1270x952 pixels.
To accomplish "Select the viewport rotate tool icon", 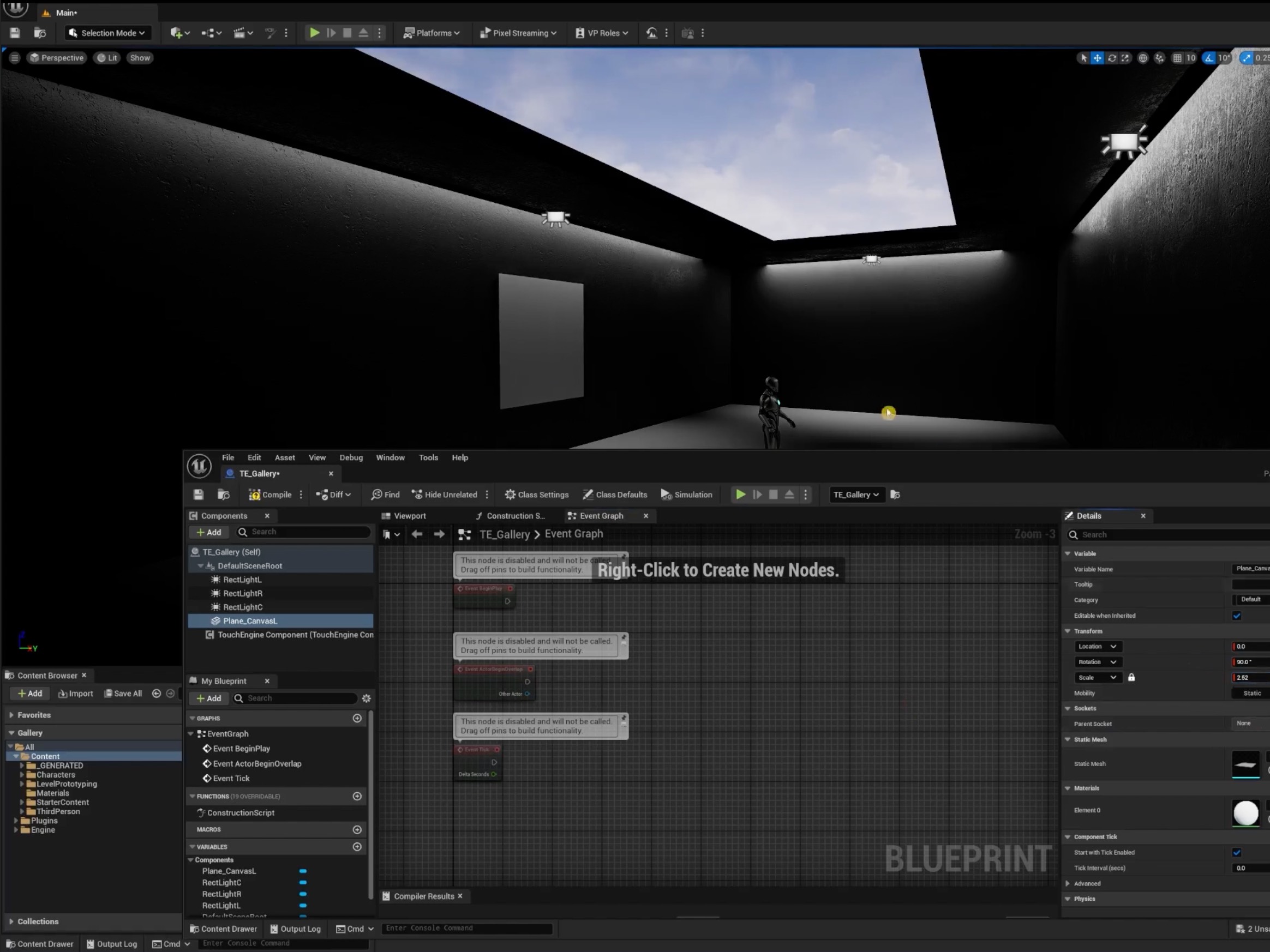I will tap(1112, 57).
